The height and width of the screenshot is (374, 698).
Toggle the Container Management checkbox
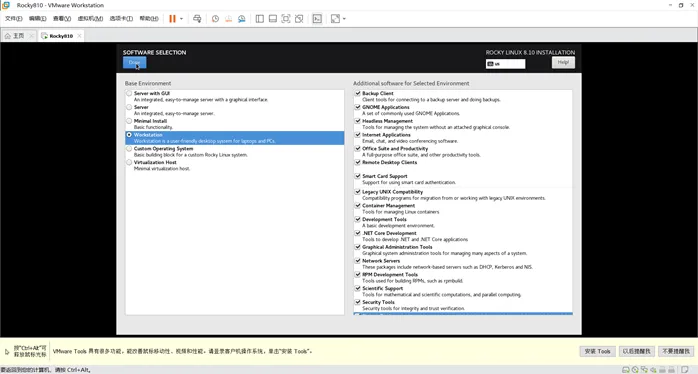[x=357, y=205]
